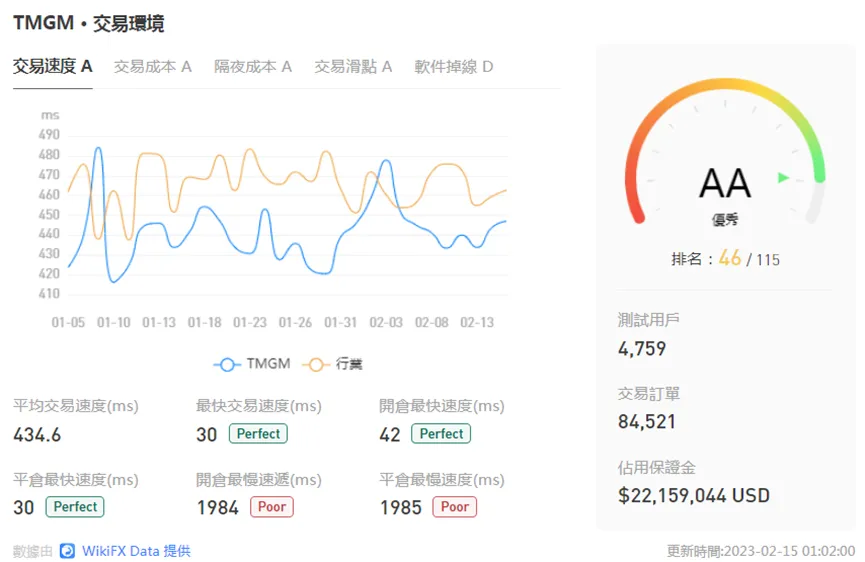
Task: Click the 平倉最快速度(ms) label
Action: [x=76, y=479]
